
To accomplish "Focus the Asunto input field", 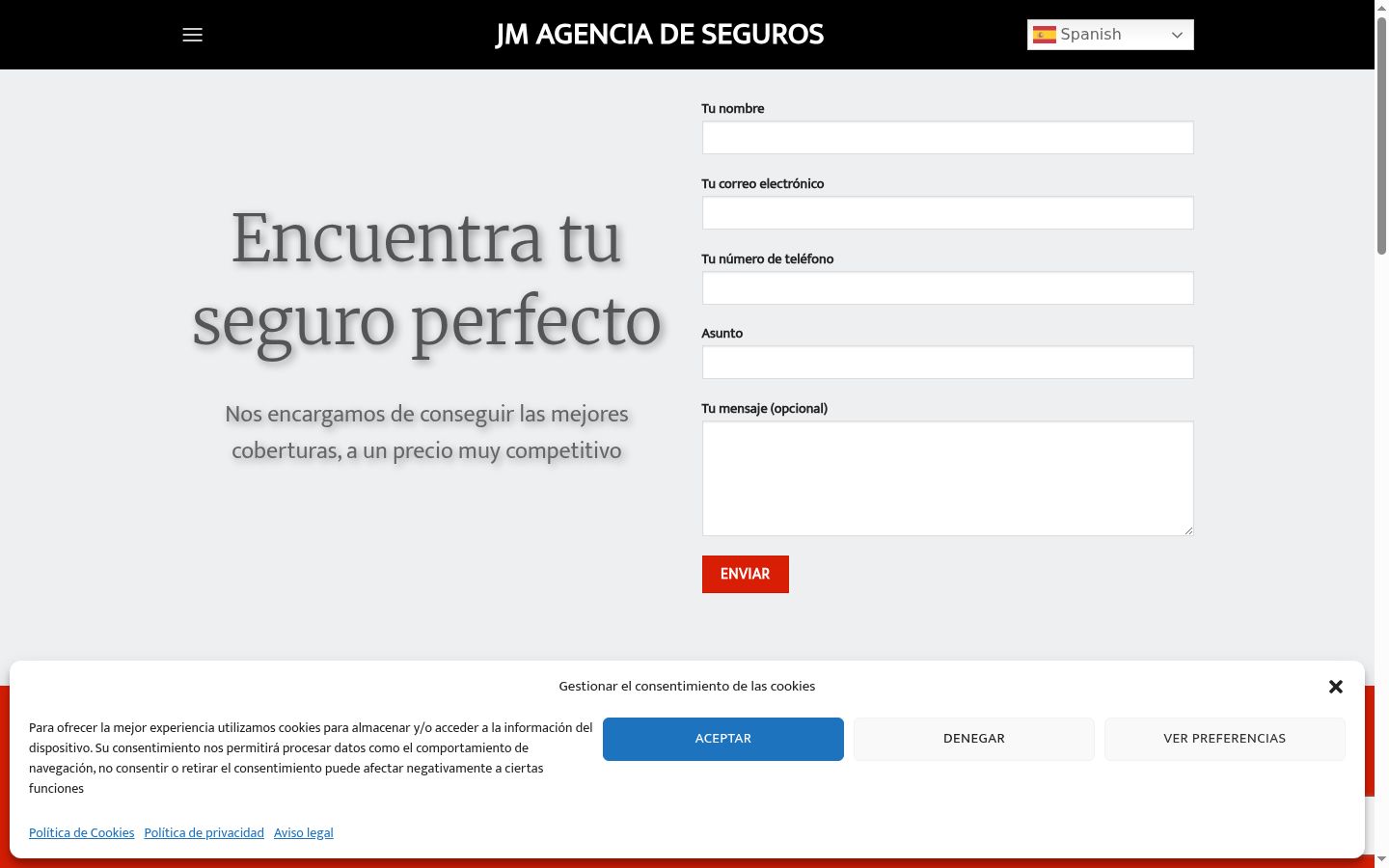I will 947,363.
